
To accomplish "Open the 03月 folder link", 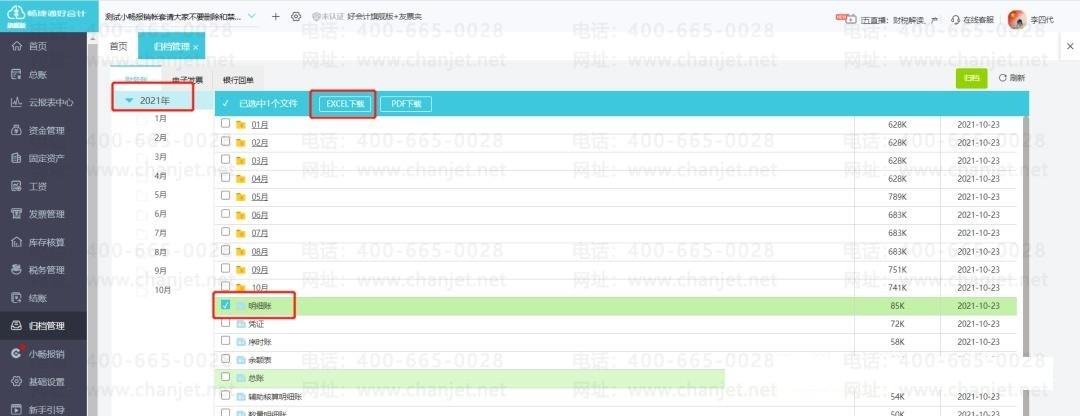I will point(260,160).
